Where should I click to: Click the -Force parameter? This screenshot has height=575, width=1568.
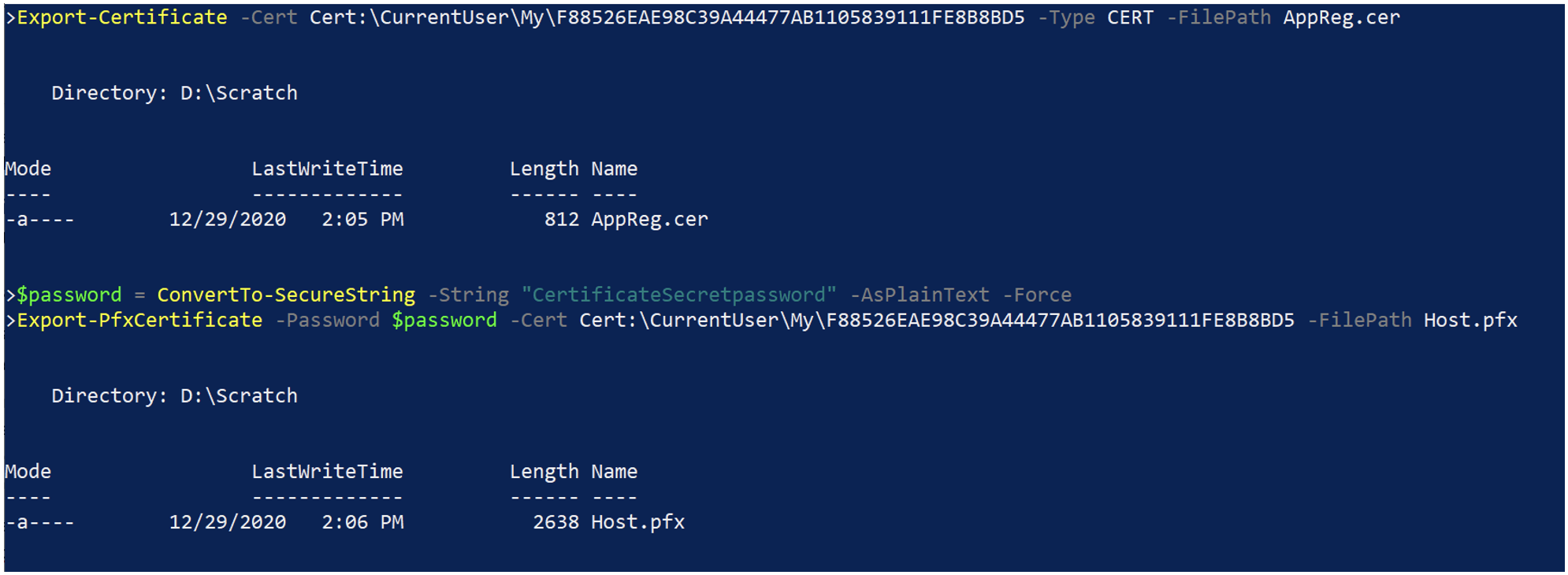pyautogui.click(x=1037, y=295)
